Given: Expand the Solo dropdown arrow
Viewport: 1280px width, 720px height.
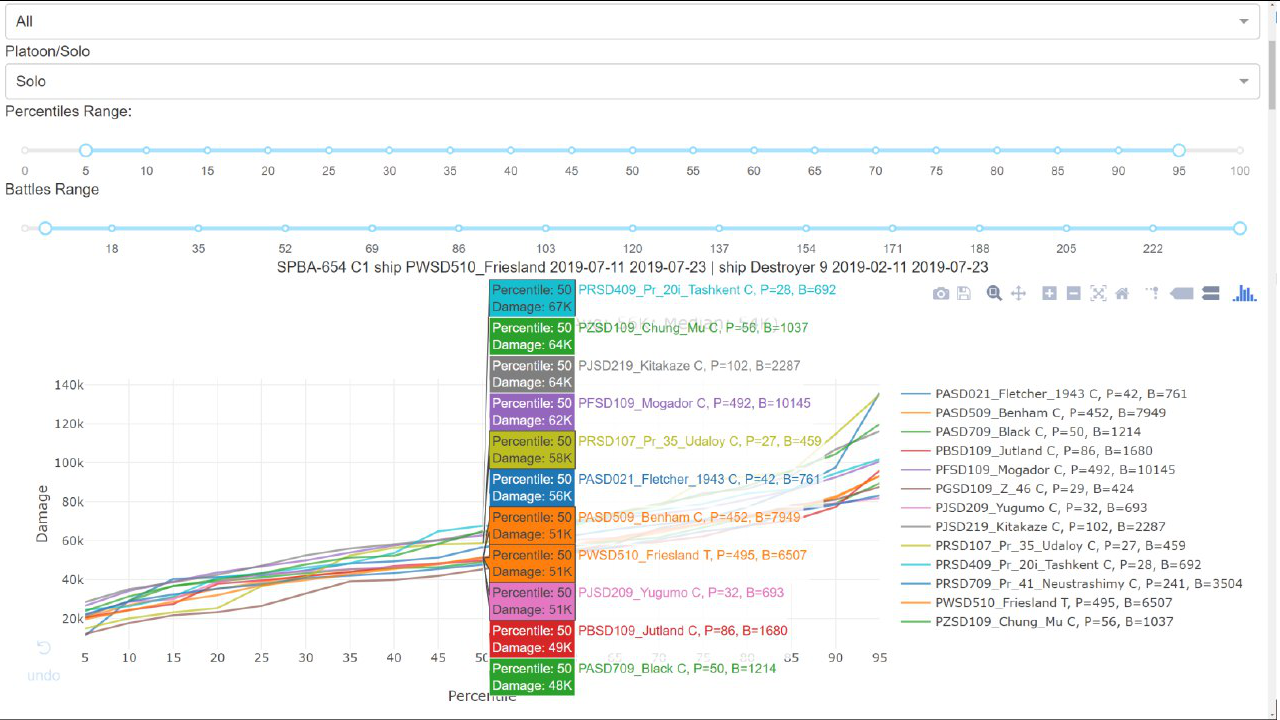Looking at the screenshot, I should click(1244, 81).
